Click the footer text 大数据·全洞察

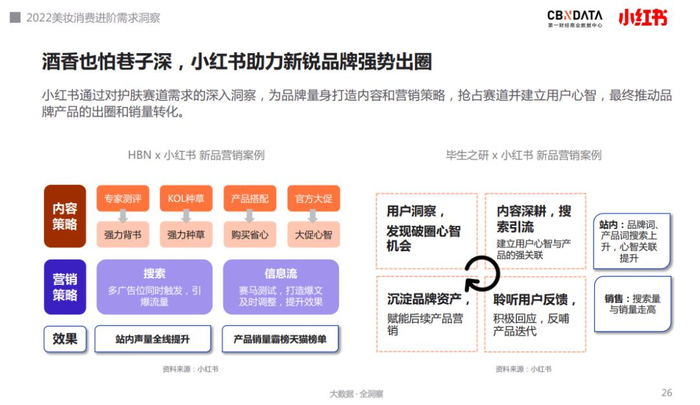coord(356,394)
